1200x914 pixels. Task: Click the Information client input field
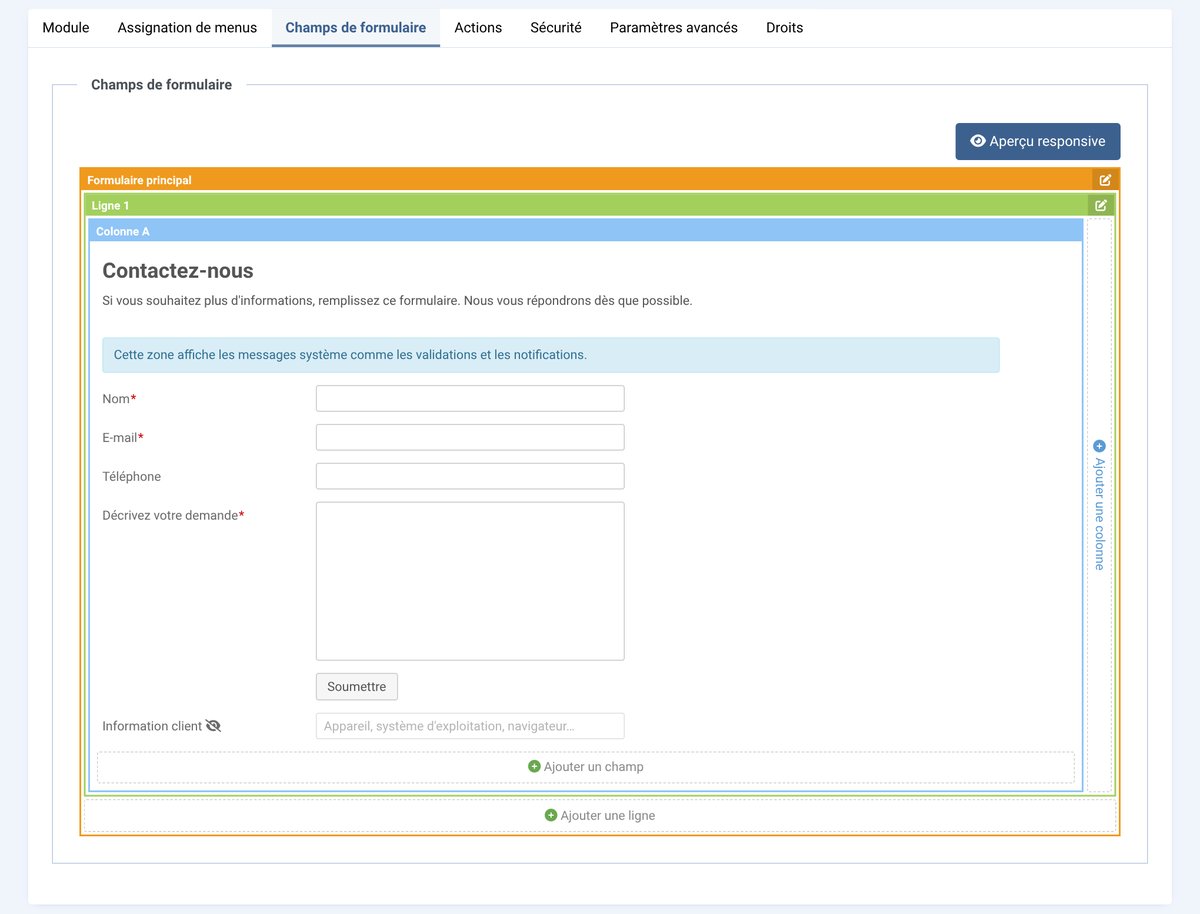tap(470, 726)
